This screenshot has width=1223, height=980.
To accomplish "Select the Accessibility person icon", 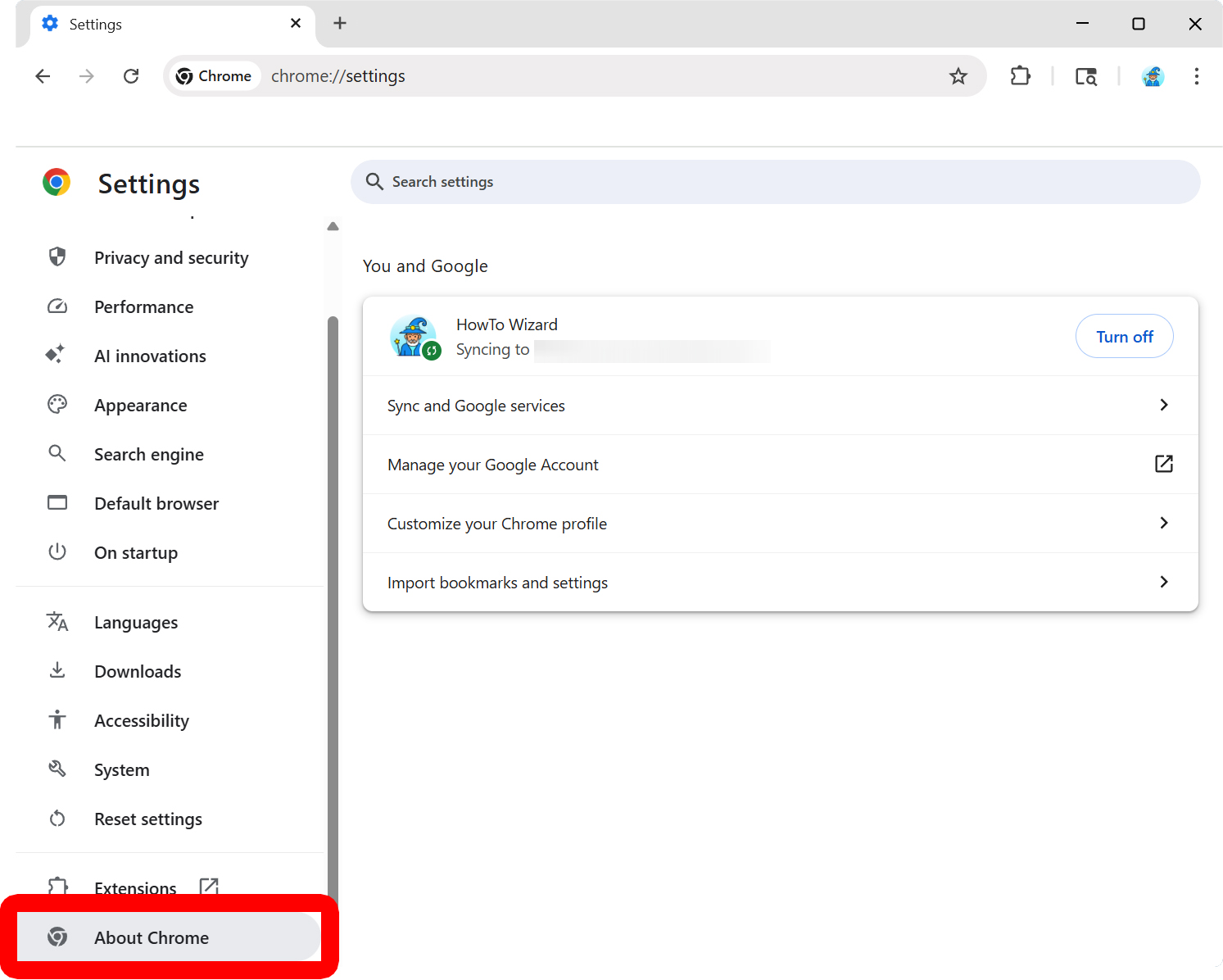I will [x=57, y=719].
